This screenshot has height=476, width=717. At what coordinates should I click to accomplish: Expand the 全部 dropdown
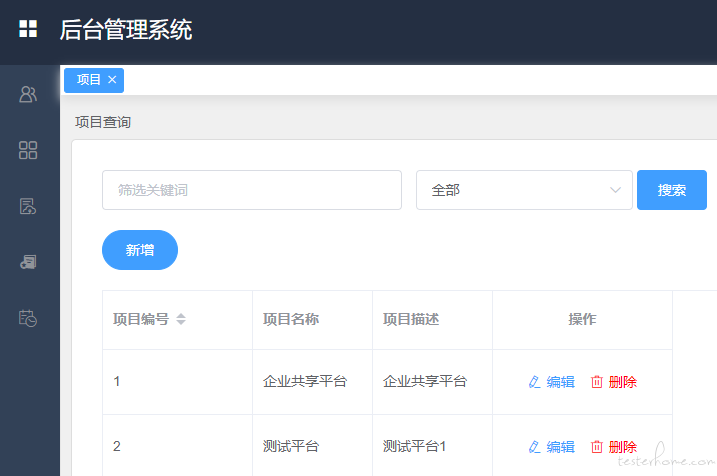tap(524, 190)
